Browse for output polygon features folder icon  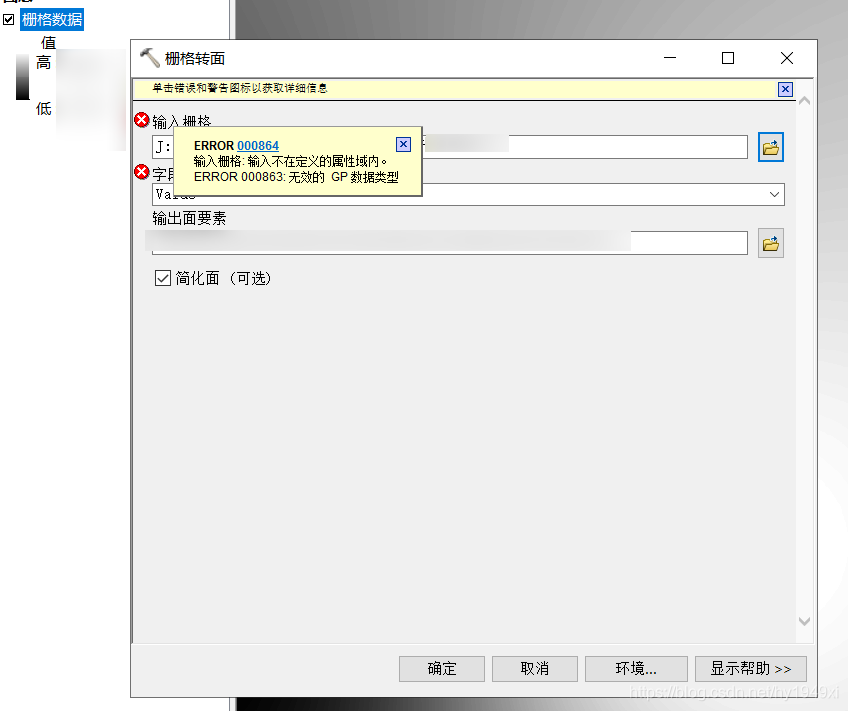771,243
